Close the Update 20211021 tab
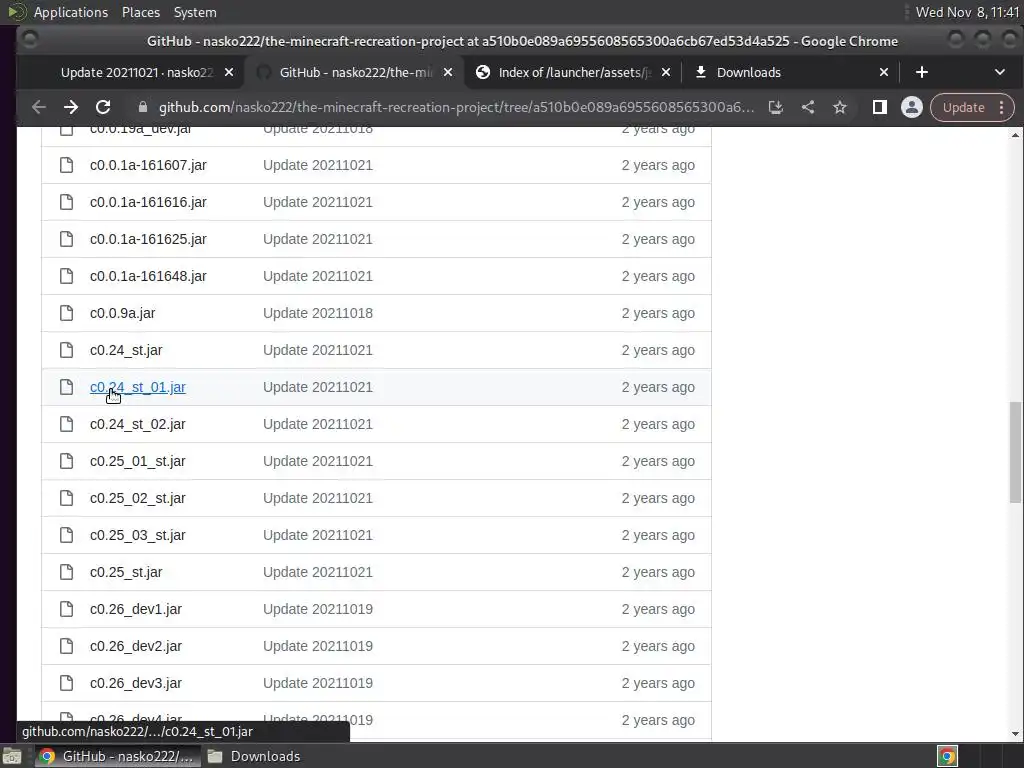1024x768 pixels. tap(229, 72)
